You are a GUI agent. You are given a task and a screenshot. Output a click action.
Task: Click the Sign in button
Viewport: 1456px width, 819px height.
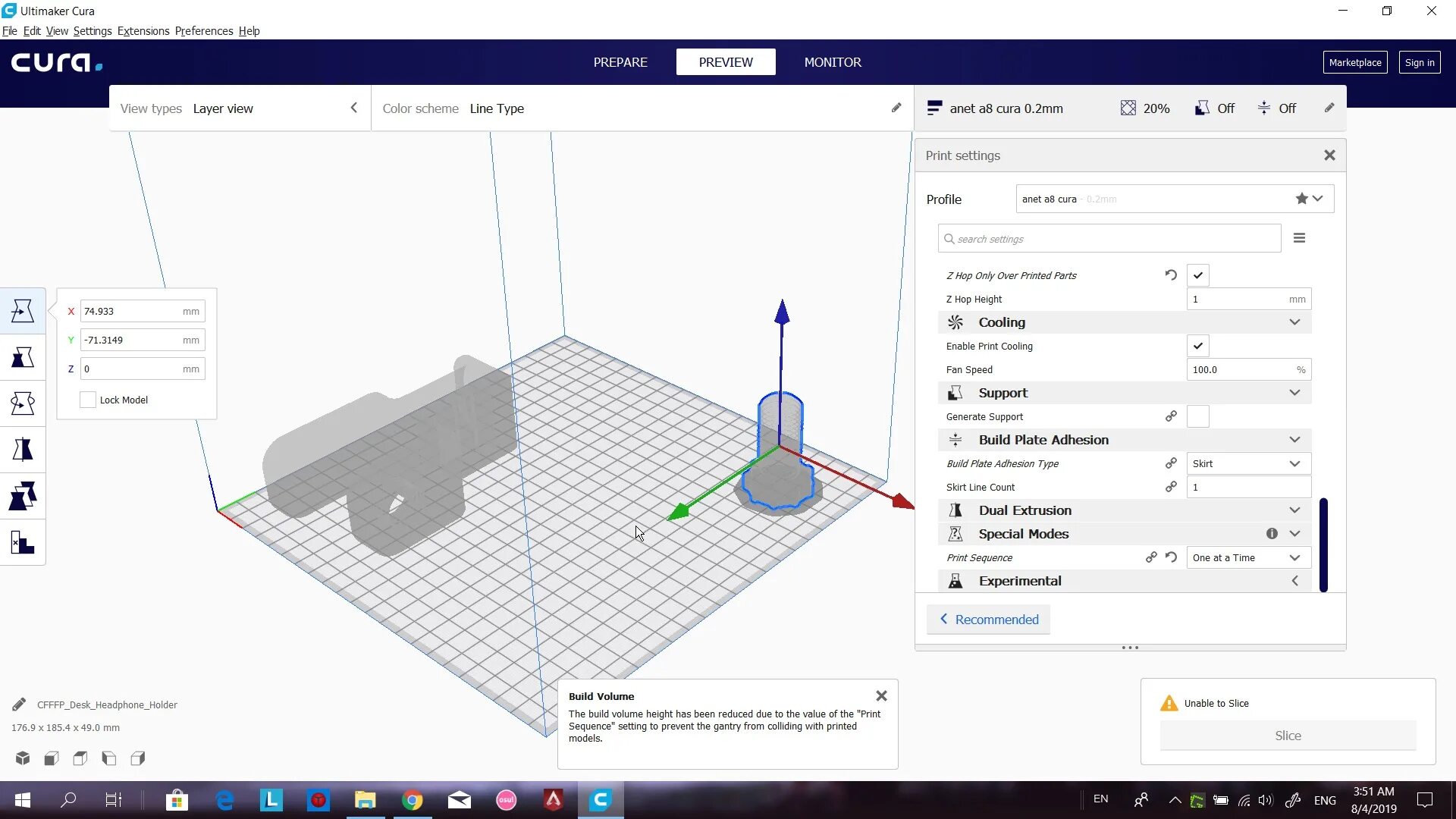[x=1420, y=62]
